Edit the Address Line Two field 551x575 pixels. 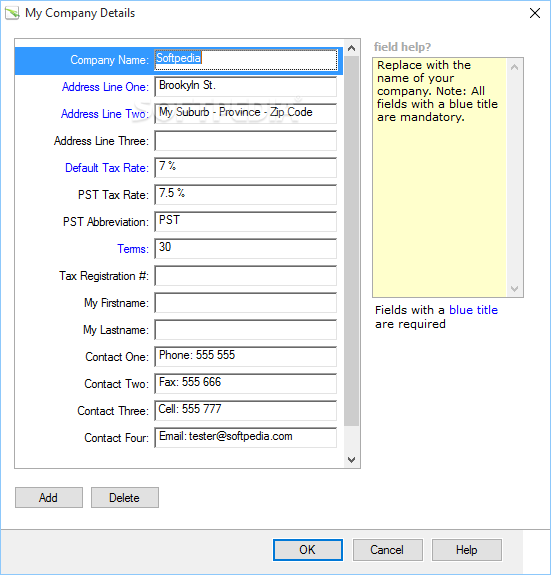246,114
